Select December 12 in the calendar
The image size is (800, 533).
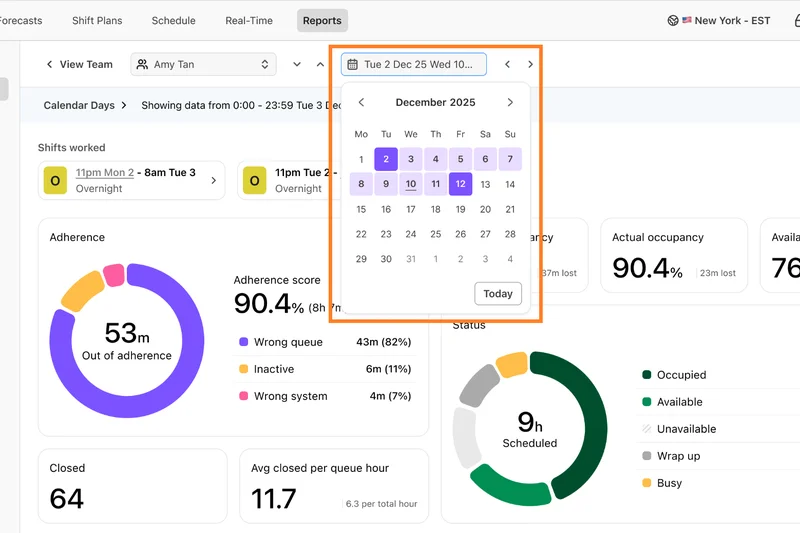(x=460, y=184)
